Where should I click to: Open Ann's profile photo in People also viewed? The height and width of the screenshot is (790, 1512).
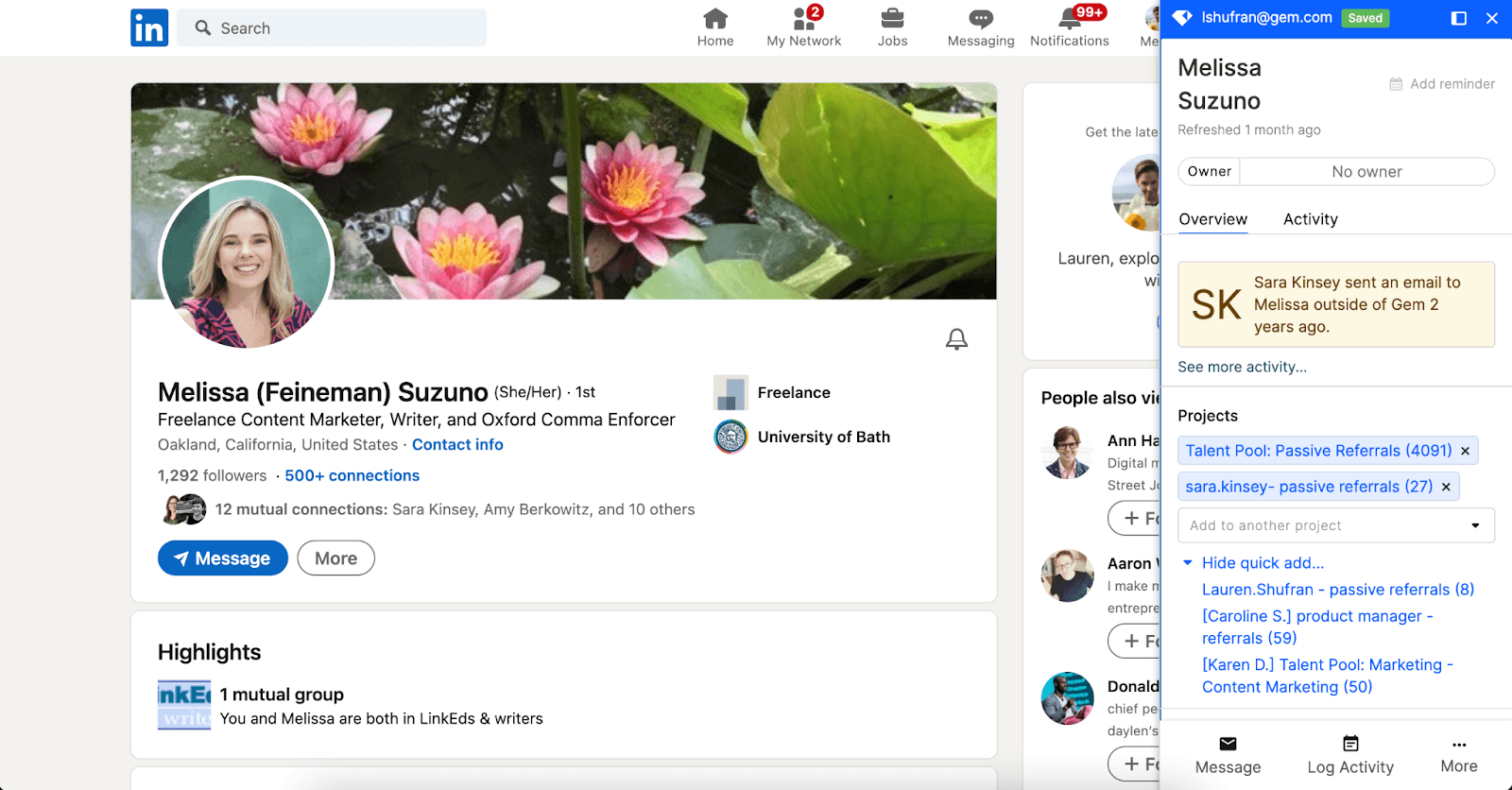1068,453
